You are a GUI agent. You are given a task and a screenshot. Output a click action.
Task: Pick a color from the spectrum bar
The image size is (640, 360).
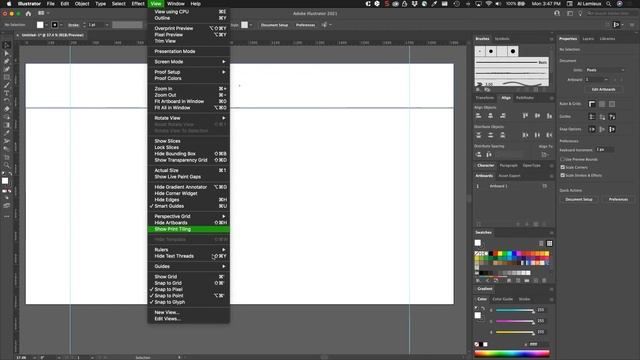pyautogui.click(x=512, y=353)
